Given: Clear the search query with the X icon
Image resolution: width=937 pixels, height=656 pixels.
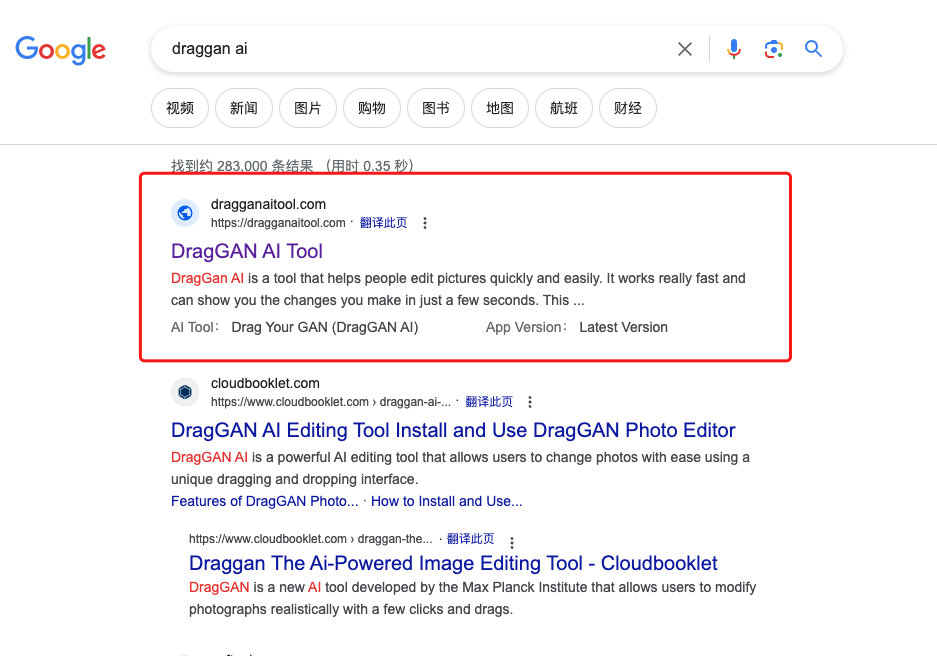Looking at the screenshot, I should (x=685, y=48).
